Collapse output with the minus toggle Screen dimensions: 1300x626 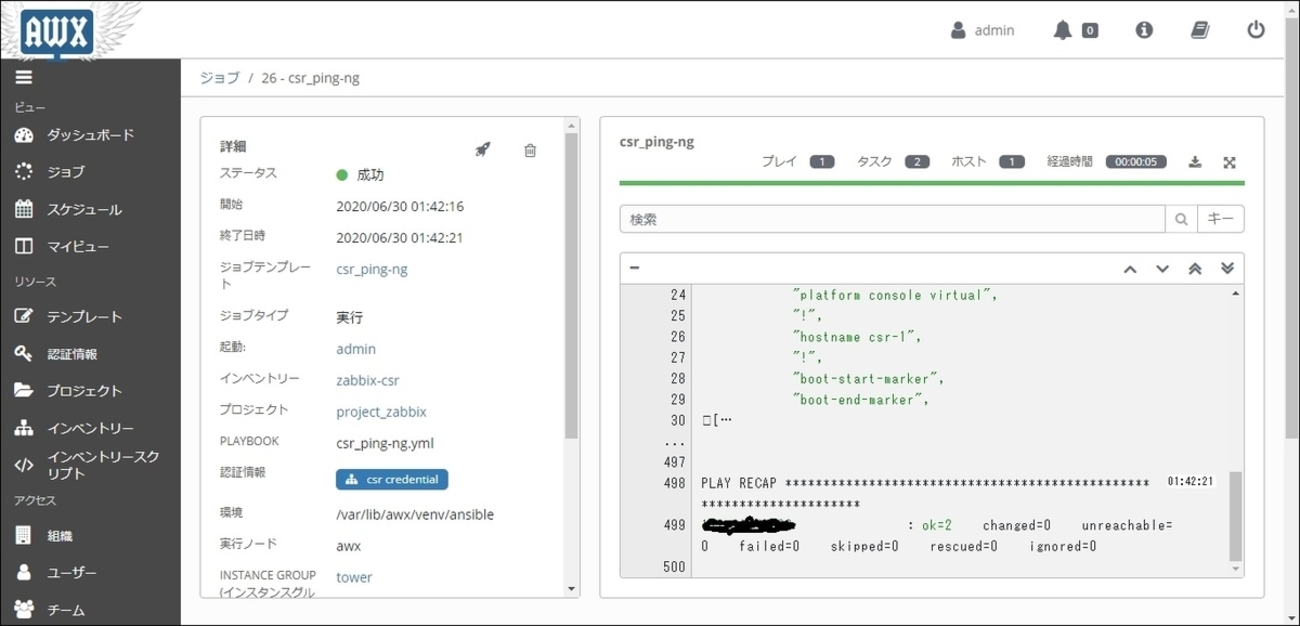pos(634,268)
